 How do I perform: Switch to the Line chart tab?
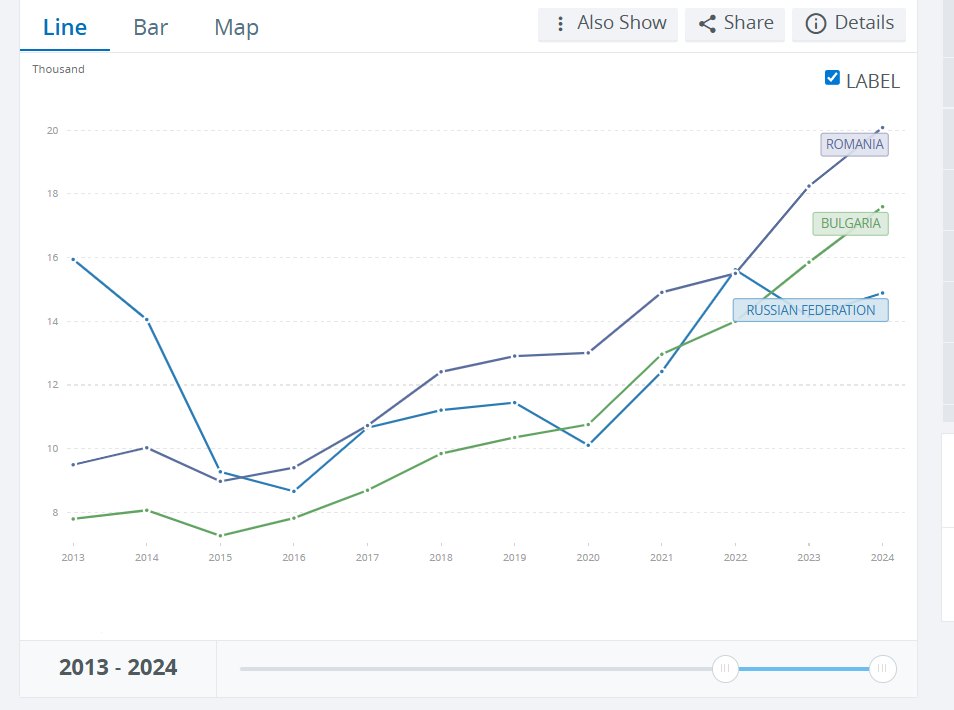64,27
